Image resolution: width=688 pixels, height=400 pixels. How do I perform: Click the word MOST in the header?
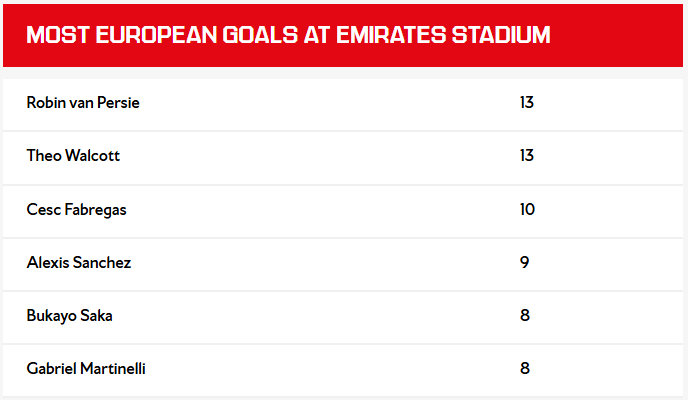pos(57,35)
